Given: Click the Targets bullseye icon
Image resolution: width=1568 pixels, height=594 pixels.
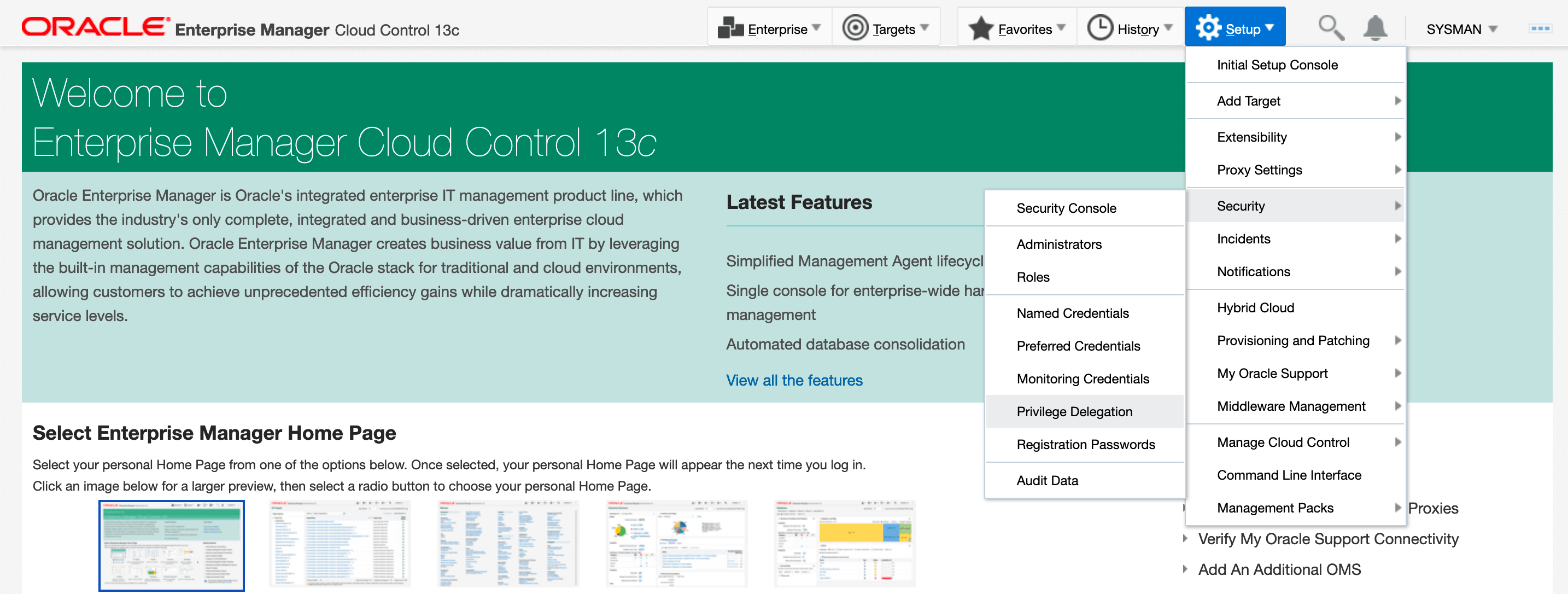Looking at the screenshot, I should click(x=855, y=28).
